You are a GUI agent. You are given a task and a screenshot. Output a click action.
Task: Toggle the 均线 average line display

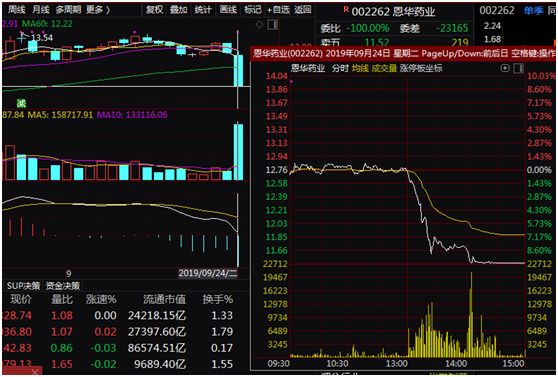[360, 68]
